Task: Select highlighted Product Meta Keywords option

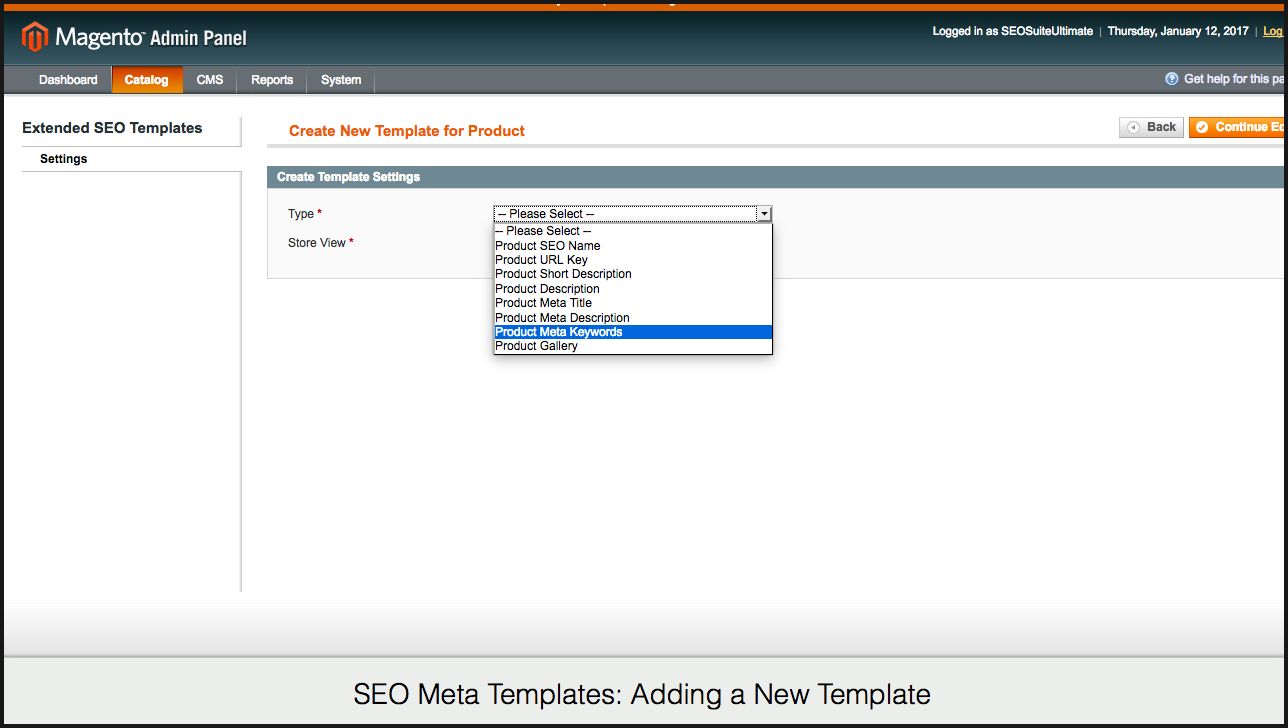Action: [559, 332]
